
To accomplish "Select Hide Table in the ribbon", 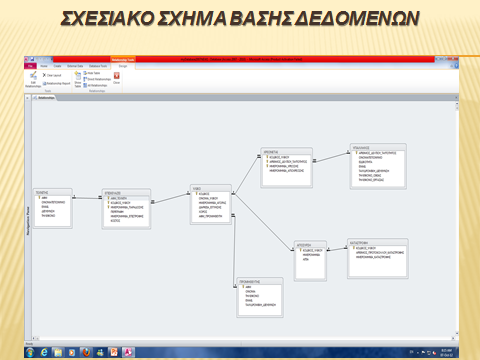I will tap(92, 73).
